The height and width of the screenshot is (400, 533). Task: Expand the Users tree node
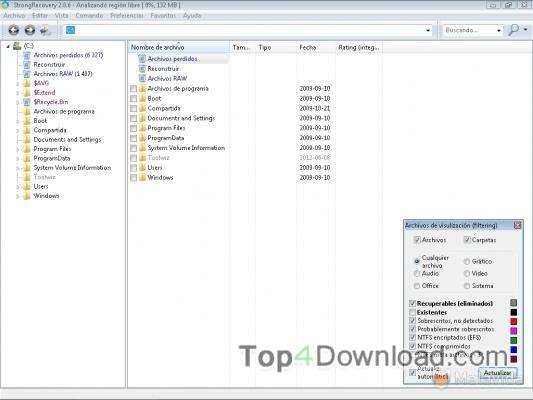click(17, 187)
